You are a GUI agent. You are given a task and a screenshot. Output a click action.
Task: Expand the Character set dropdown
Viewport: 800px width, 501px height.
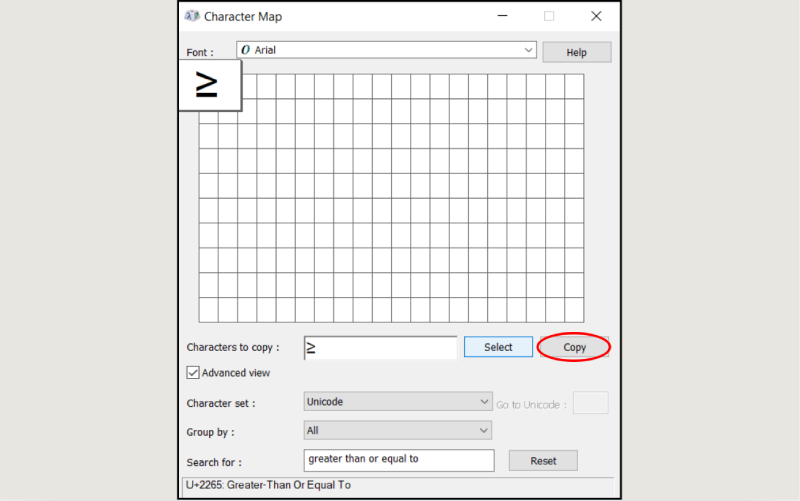point(397,402)
